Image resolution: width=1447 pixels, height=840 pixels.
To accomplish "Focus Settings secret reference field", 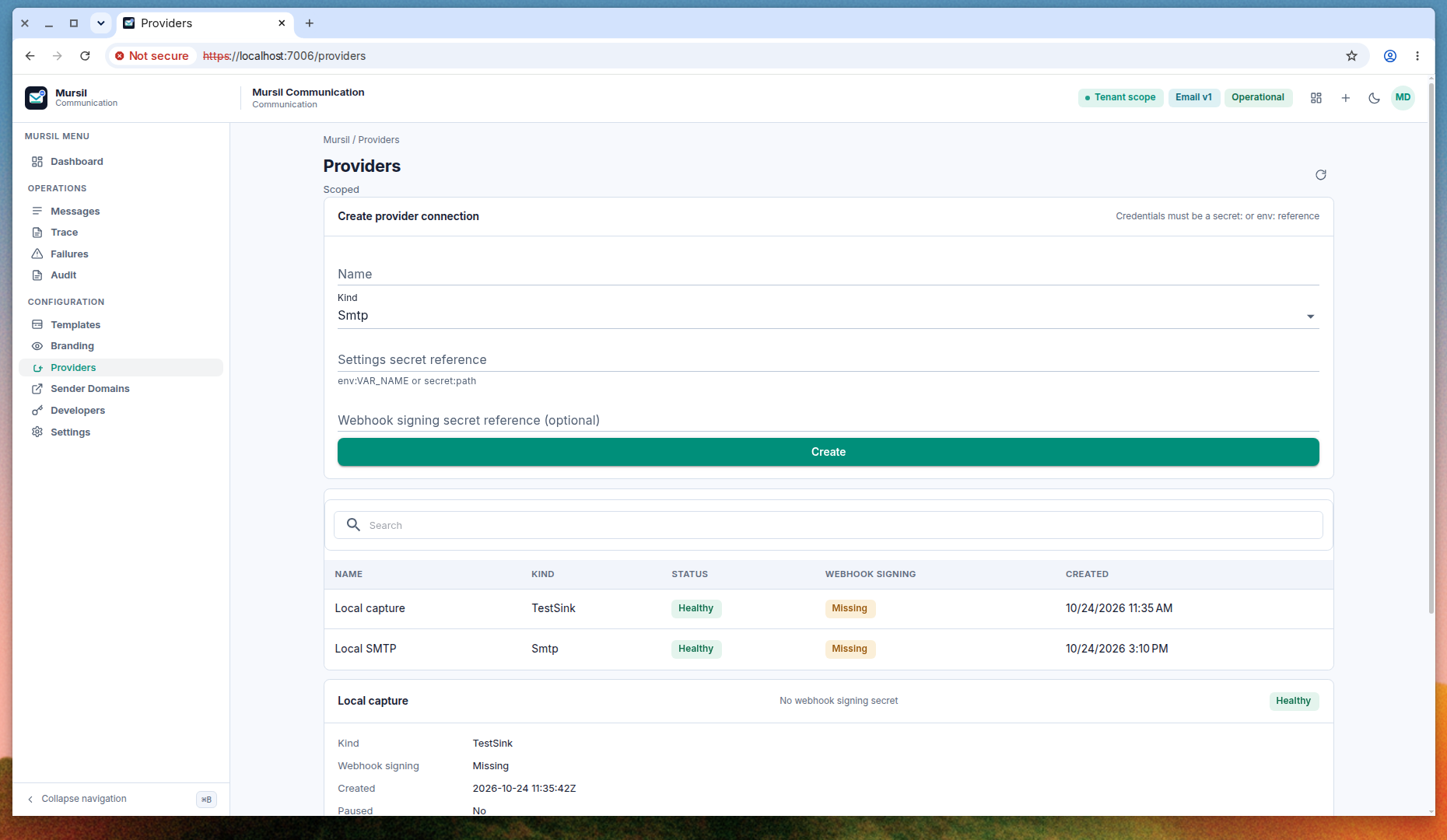I will [x=828, y=359].
